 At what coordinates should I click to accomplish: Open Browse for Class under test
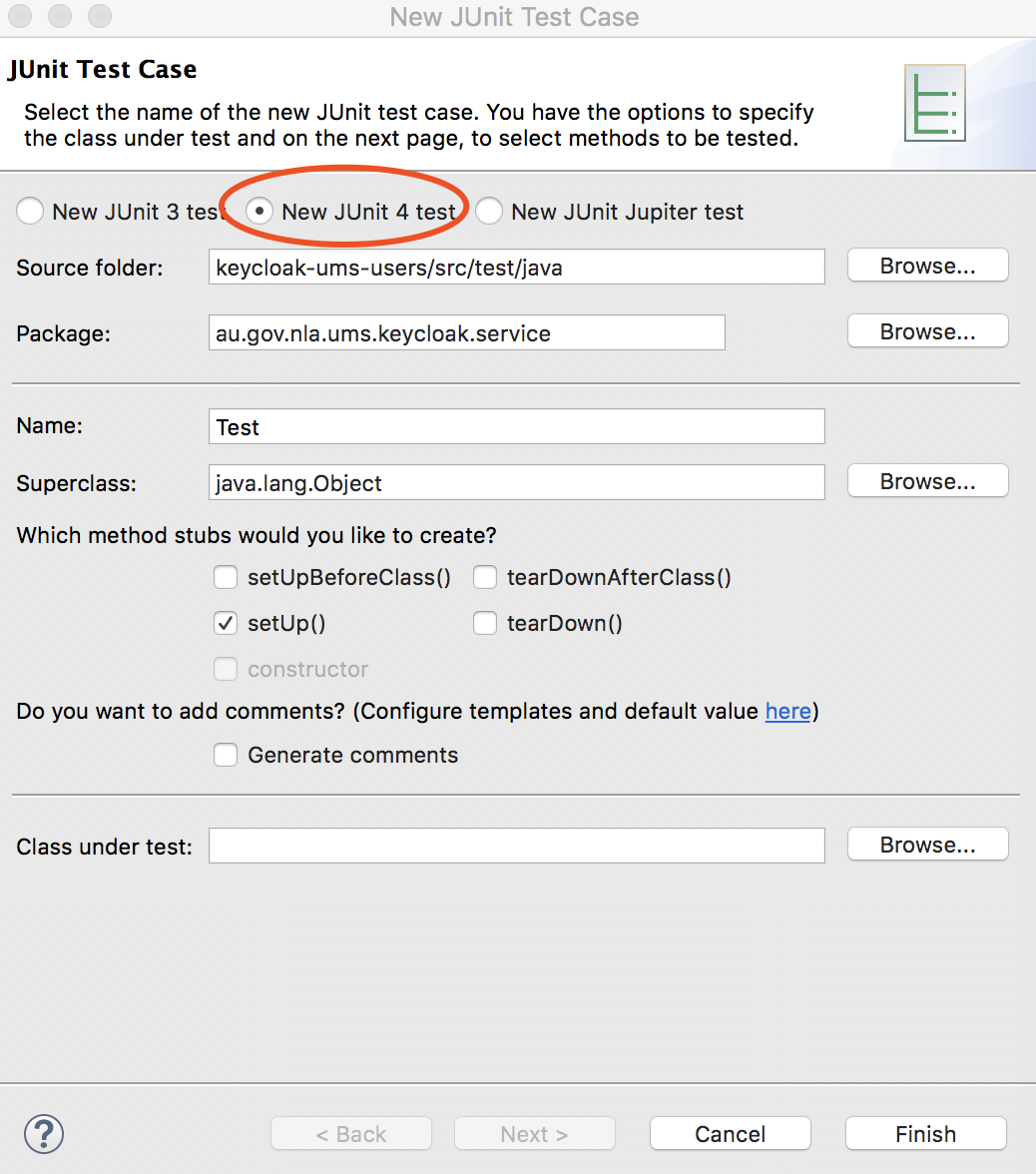(926, 844)
